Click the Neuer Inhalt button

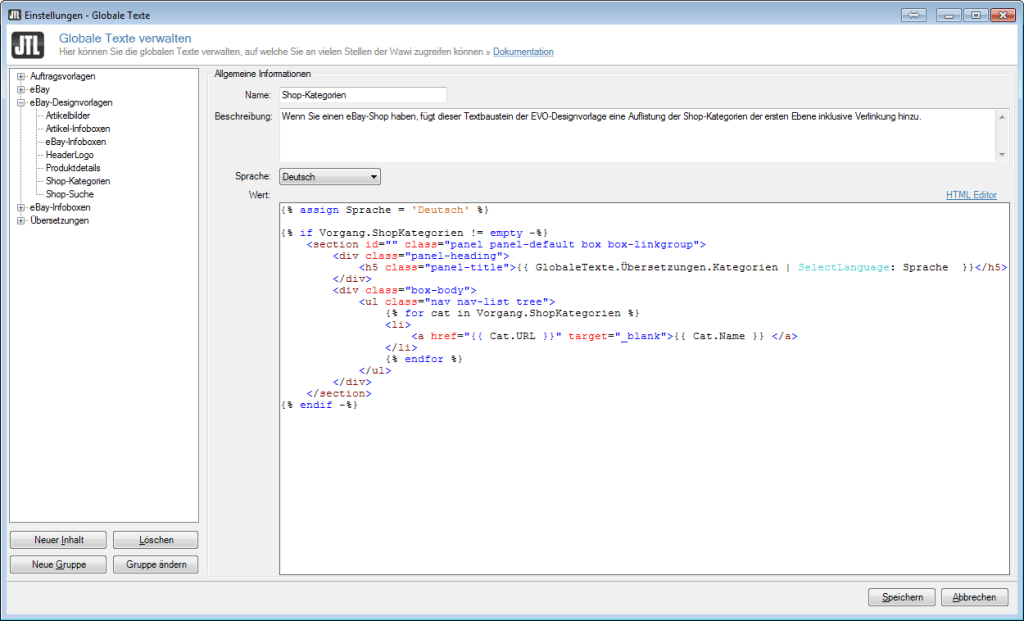tap(58, 540)
